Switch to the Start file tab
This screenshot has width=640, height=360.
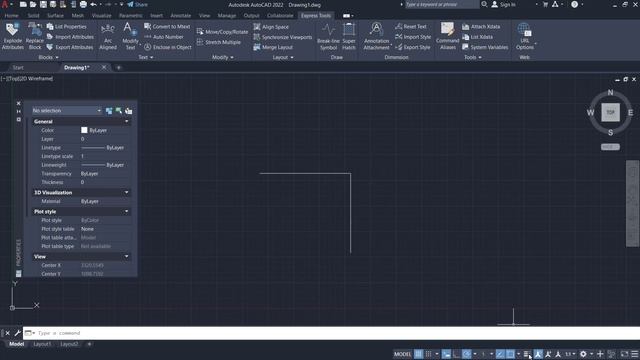coord(18,68)
